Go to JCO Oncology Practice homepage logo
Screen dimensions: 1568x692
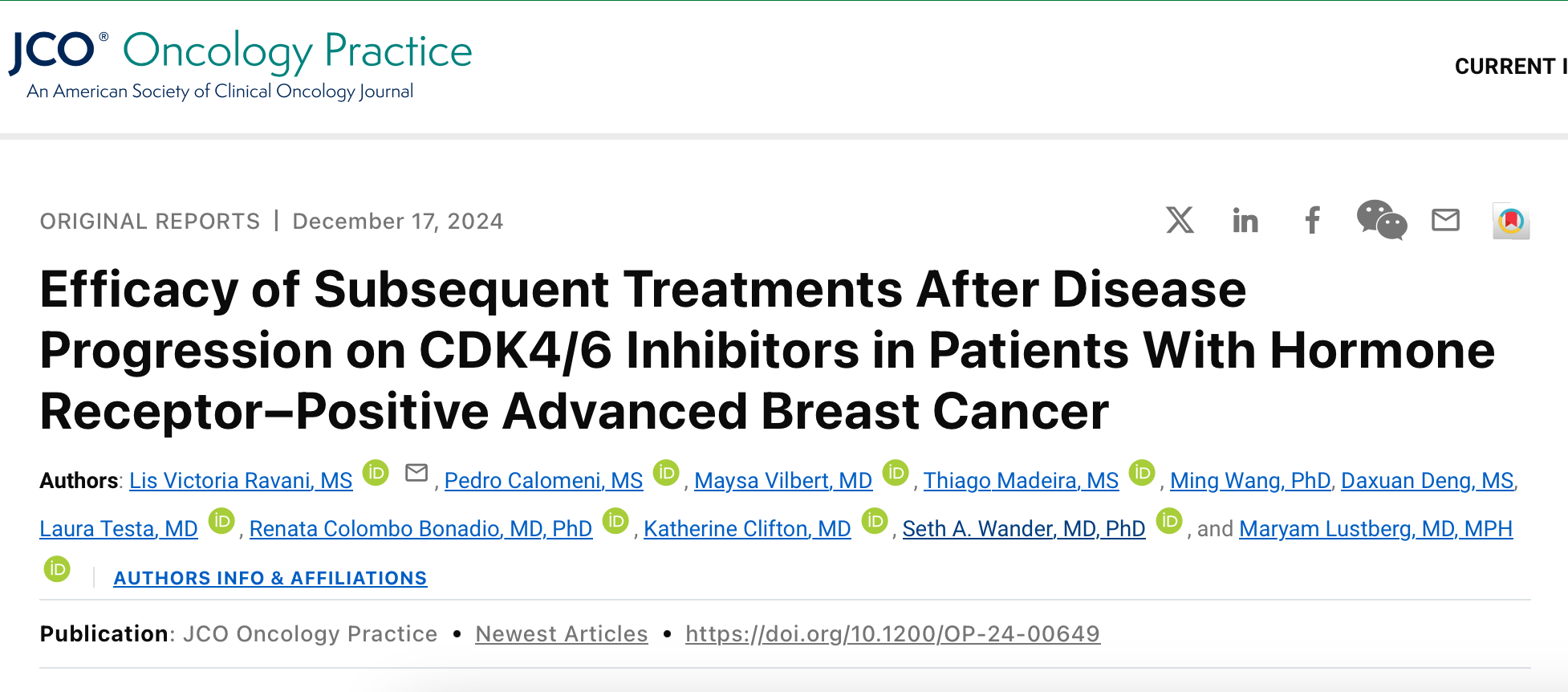click(241, 64)
